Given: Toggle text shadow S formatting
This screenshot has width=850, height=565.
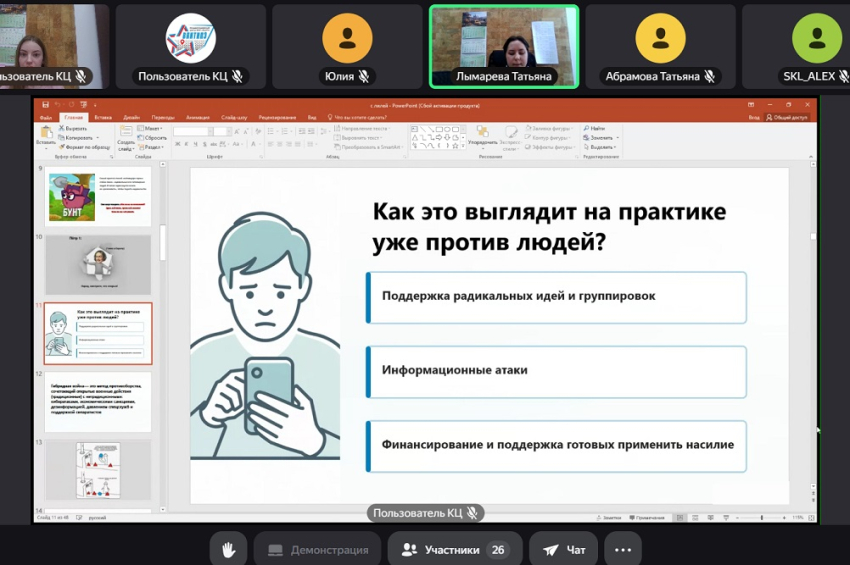Looking at the screenshot, I should pos(204,144).
